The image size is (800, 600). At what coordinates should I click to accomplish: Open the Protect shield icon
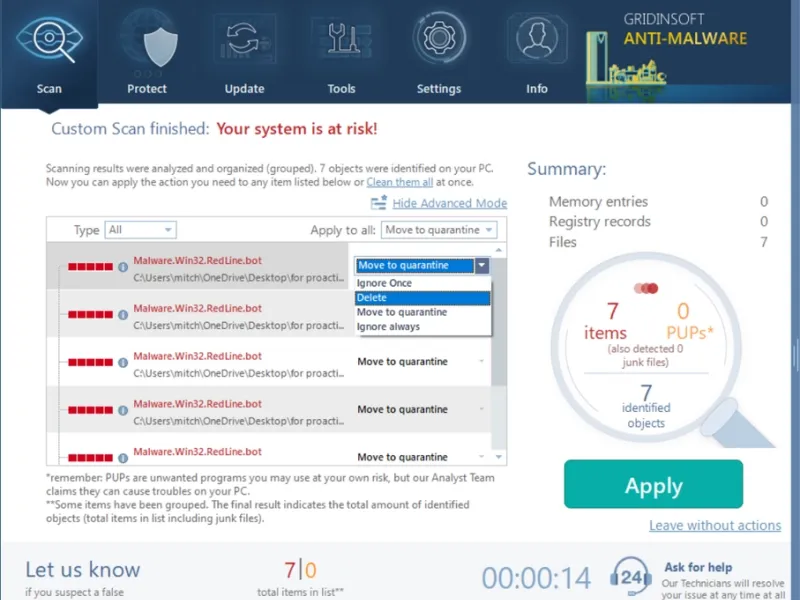pos(160,46)
